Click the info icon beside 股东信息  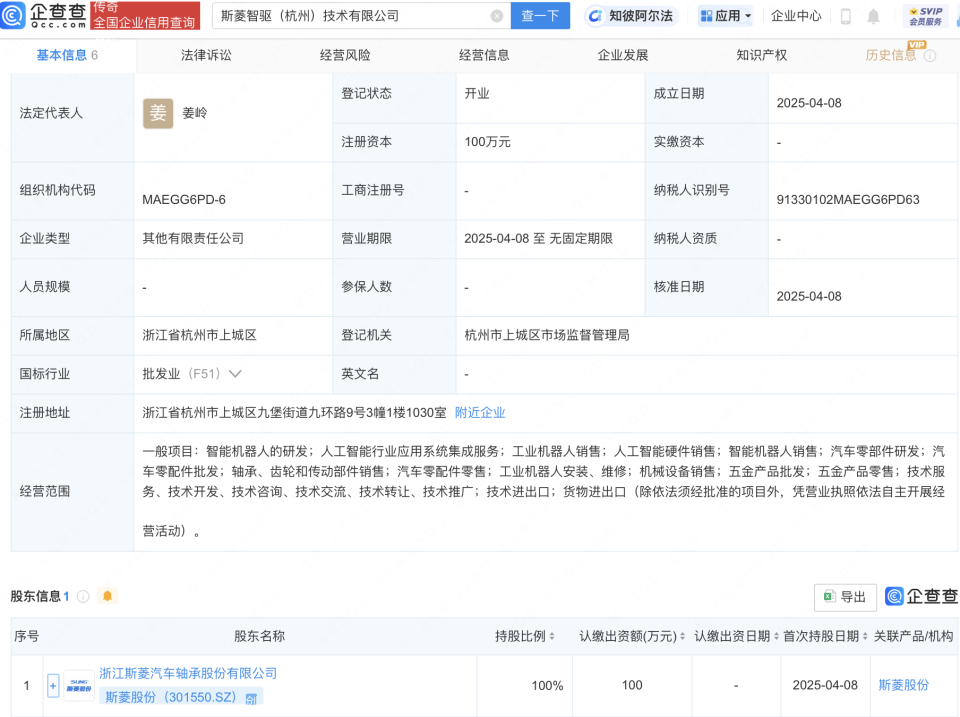(x=83, y=596)
